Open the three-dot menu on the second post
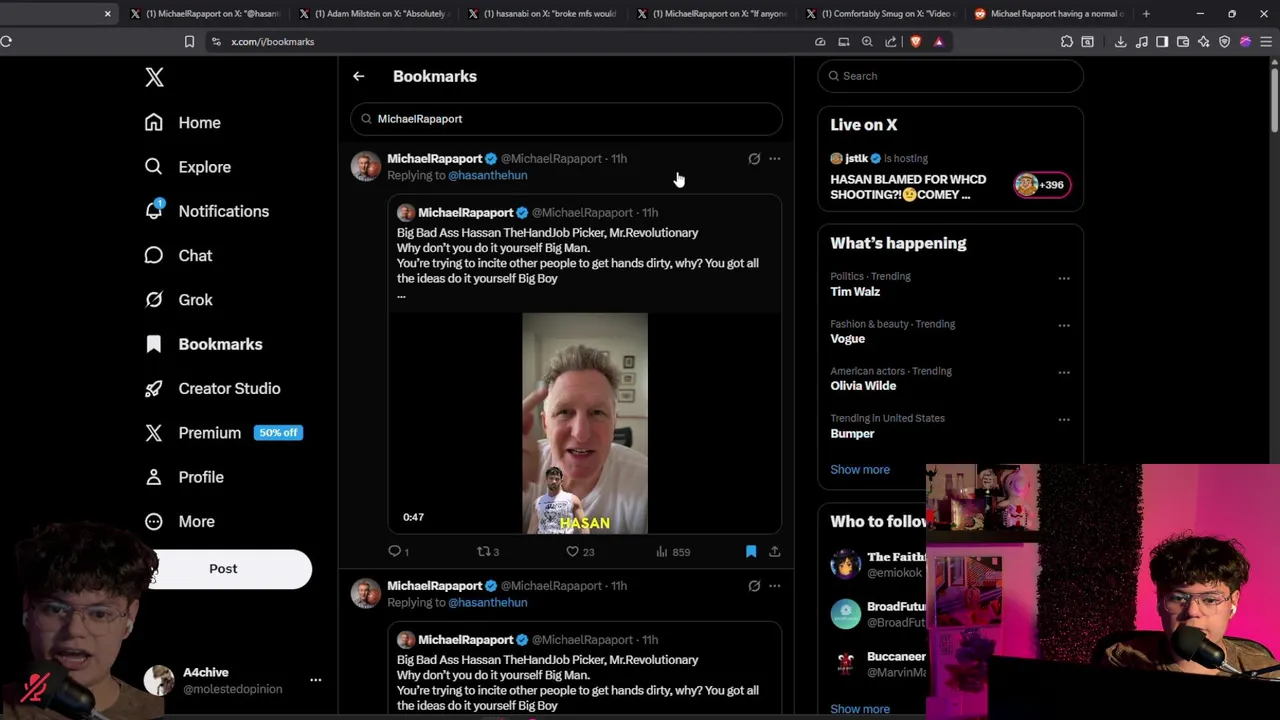The width and height of the screenshot is (1280, 720). click(x=774, y=585)
